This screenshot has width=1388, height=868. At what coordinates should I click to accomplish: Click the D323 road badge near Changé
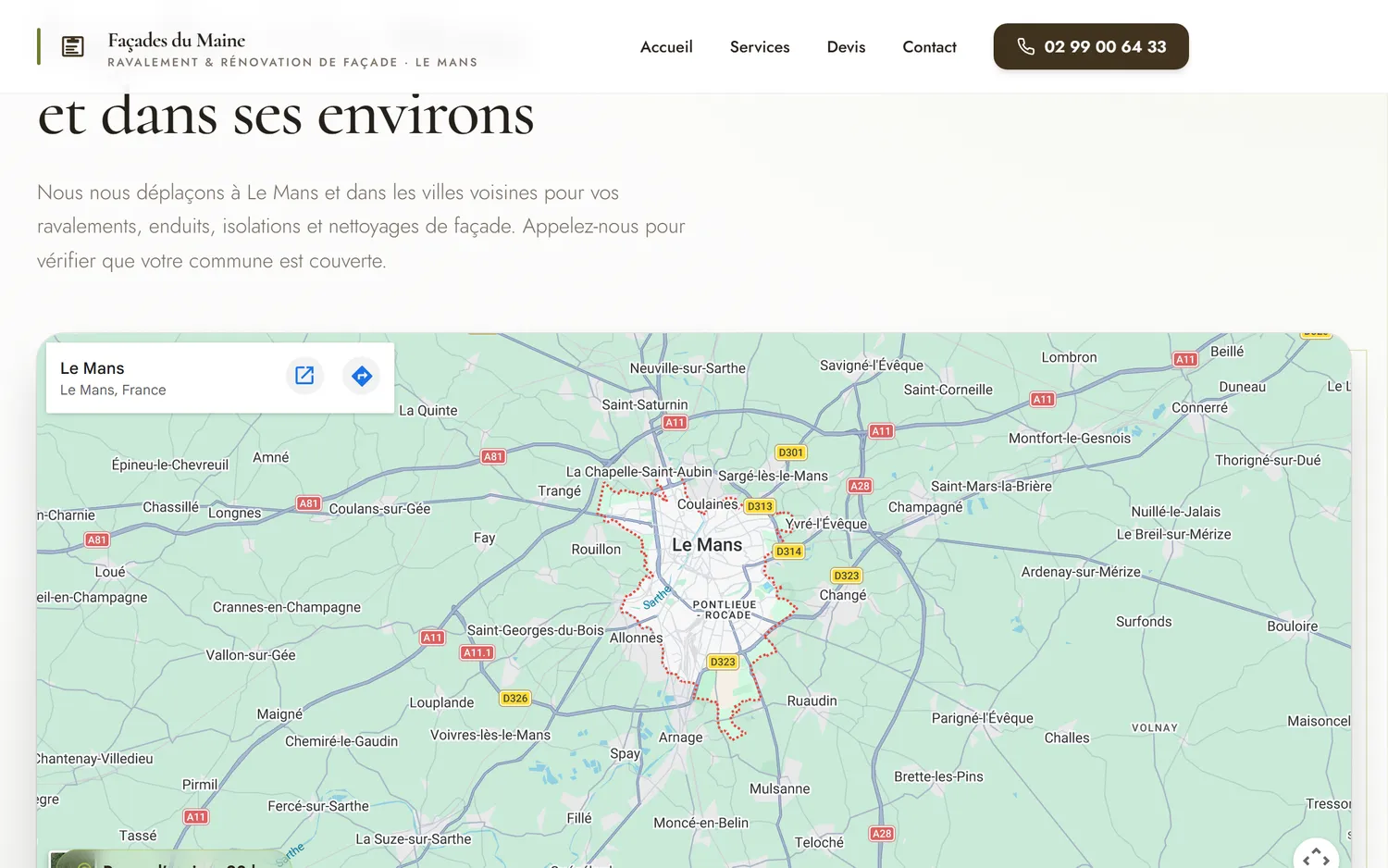coord(847,576)
